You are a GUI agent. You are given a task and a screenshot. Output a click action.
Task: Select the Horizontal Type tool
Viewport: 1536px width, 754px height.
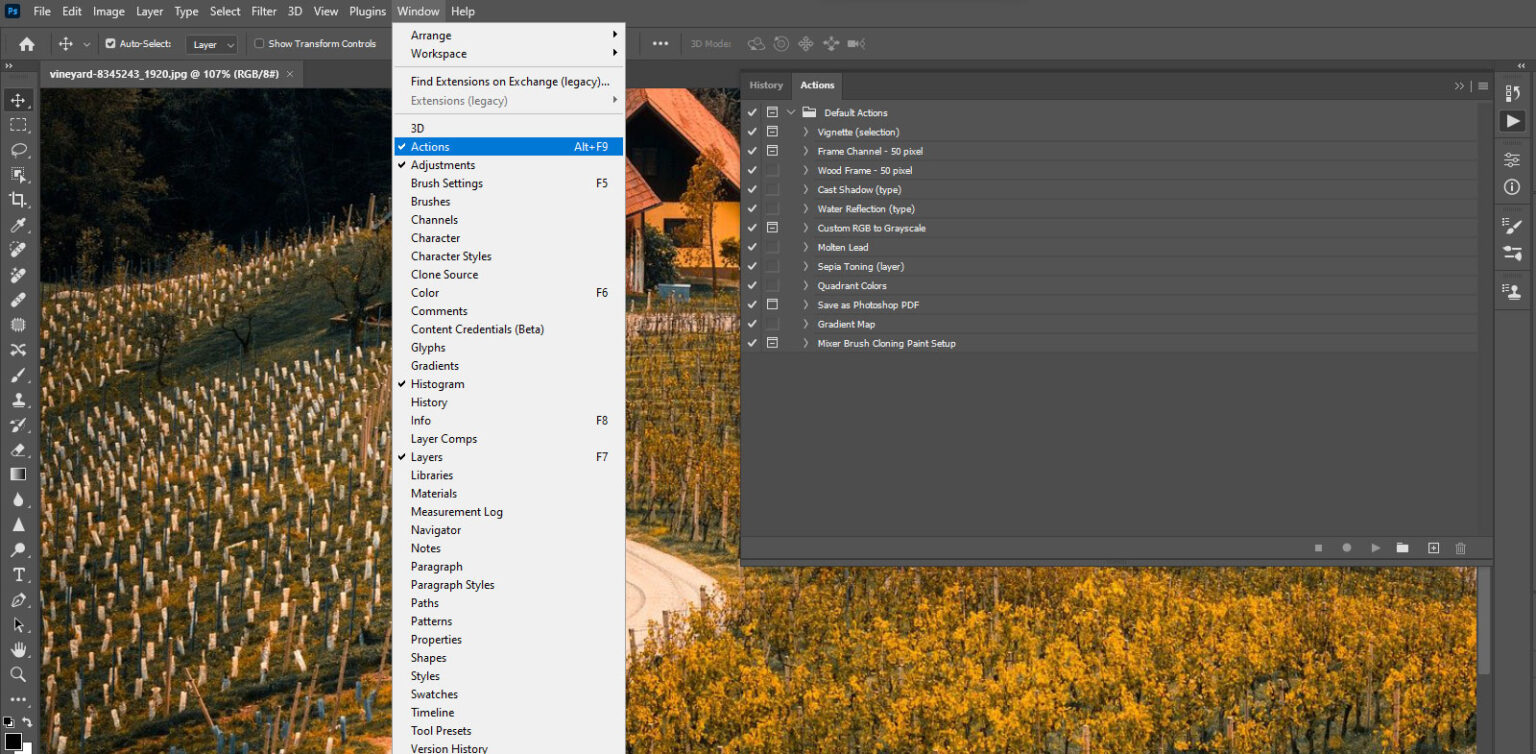click(x=18, y=575)
